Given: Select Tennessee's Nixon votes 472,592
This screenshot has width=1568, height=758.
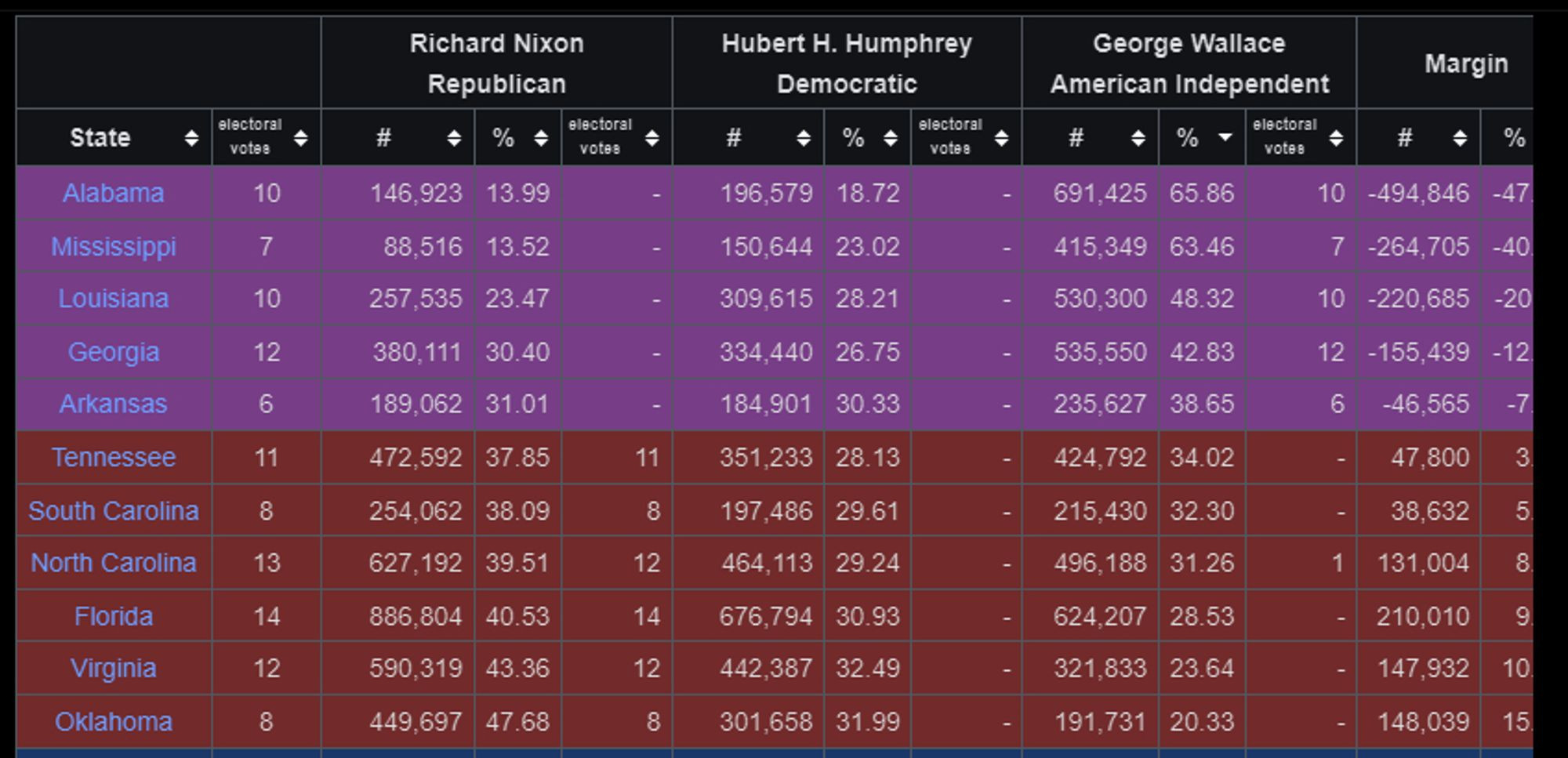Looking at the screenshot, I should tap(416, 457).
